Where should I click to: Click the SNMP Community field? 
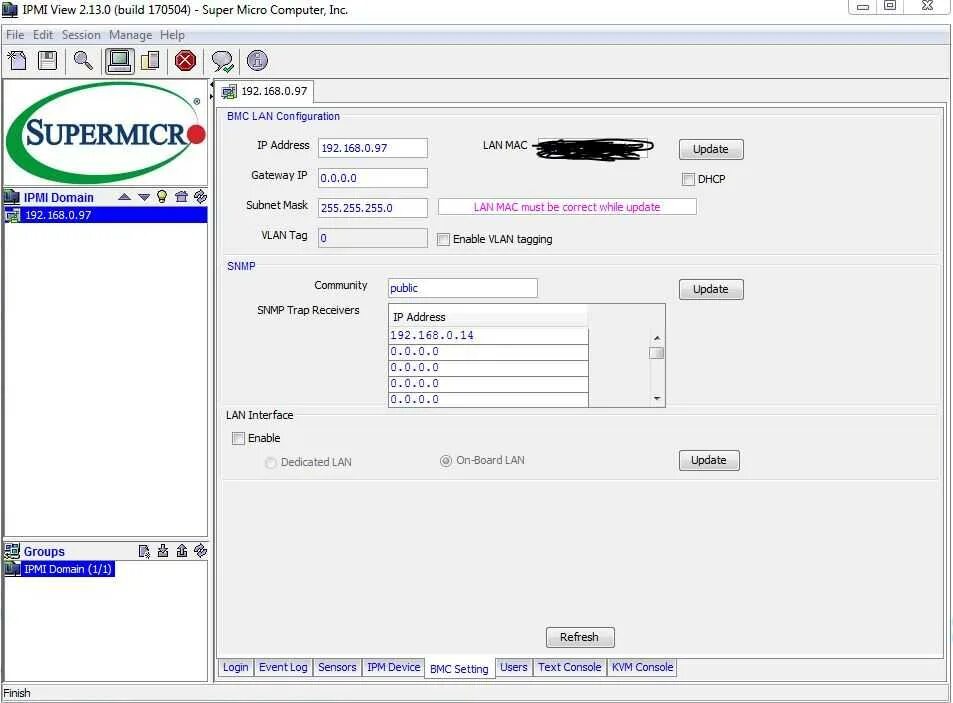[463, 288]
